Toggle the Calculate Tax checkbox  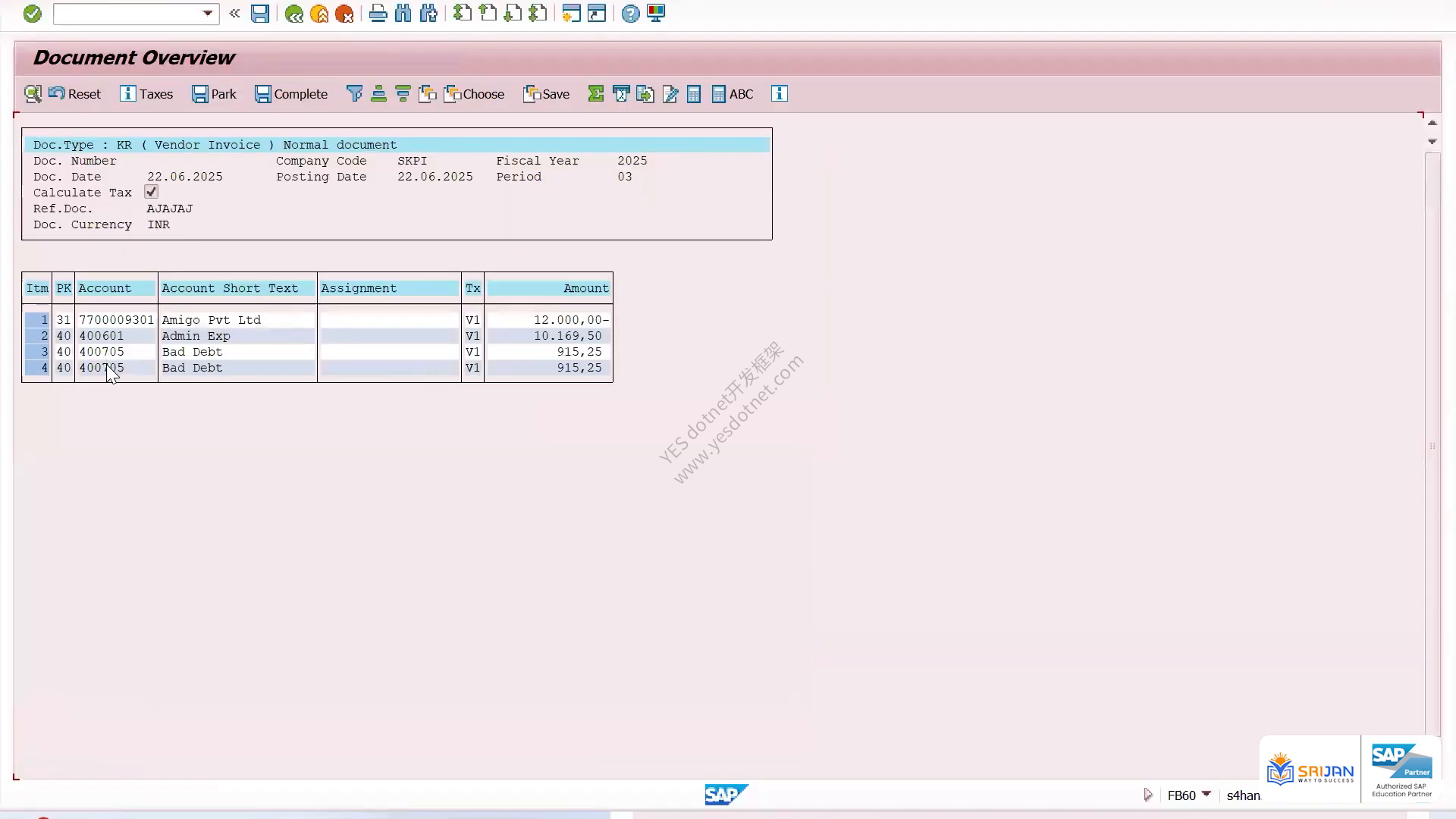click(x=151, y=192)
